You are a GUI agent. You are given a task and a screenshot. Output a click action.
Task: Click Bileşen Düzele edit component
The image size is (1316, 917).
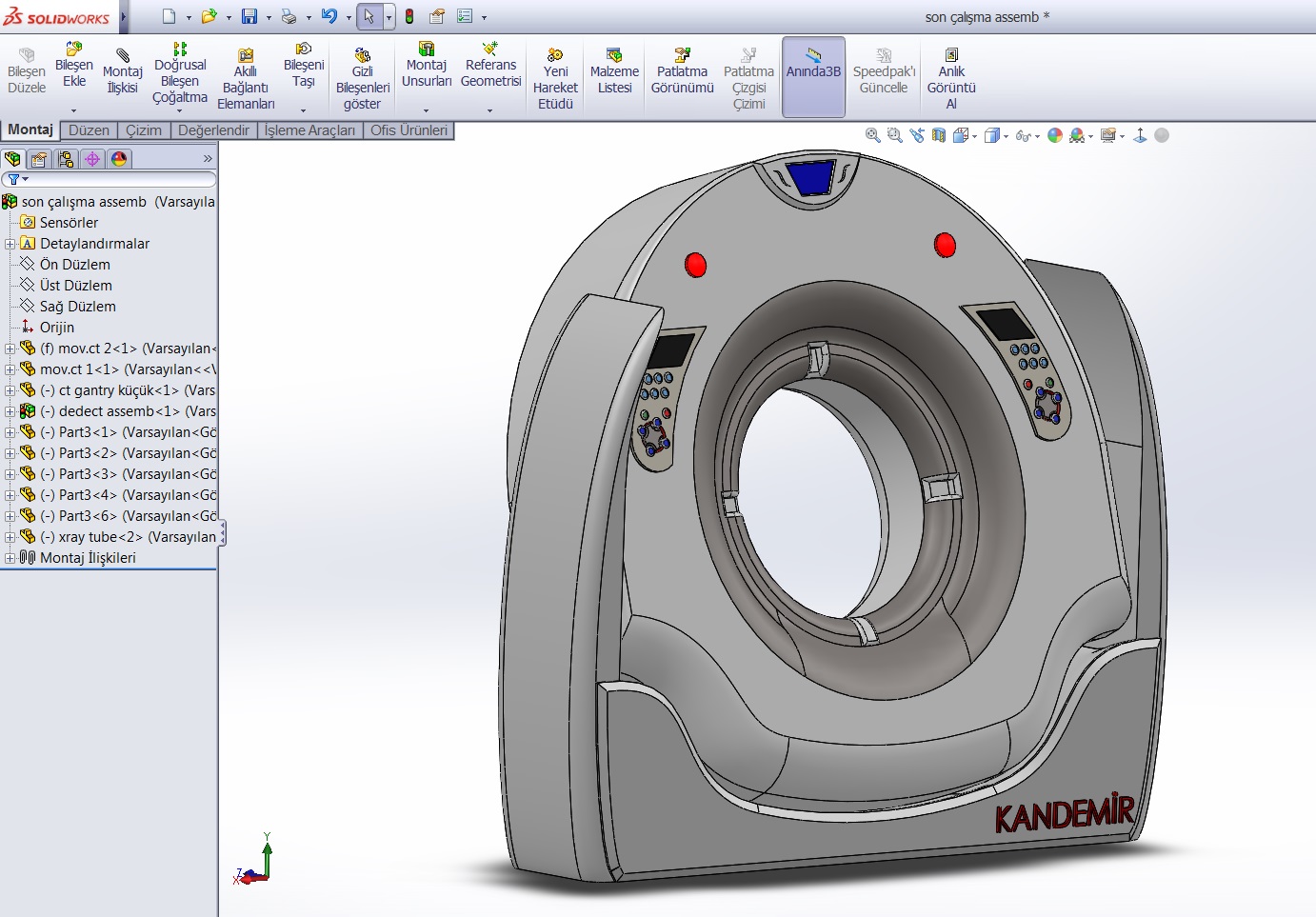click(27, 72)
